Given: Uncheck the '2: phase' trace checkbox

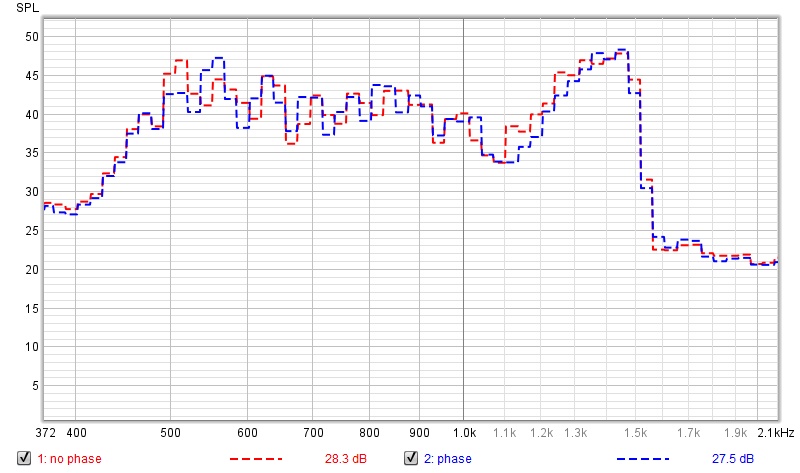Looking at the screenshot, I should click(411, 458).
